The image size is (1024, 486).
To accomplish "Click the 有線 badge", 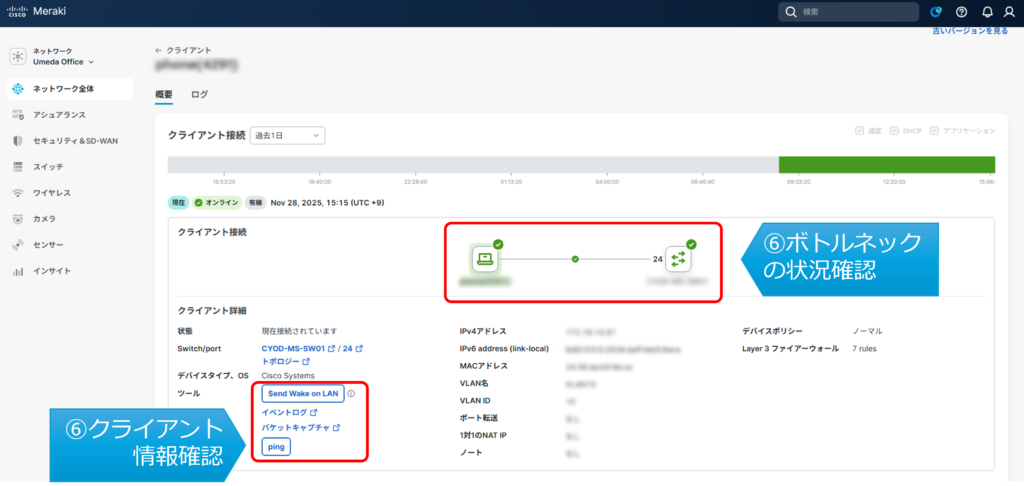I will click(255, 203).
